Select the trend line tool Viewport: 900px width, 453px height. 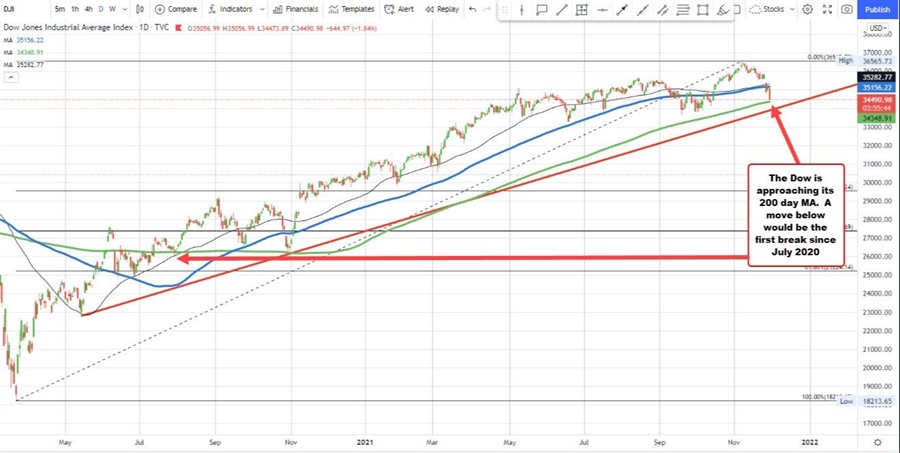click(561, 10)
